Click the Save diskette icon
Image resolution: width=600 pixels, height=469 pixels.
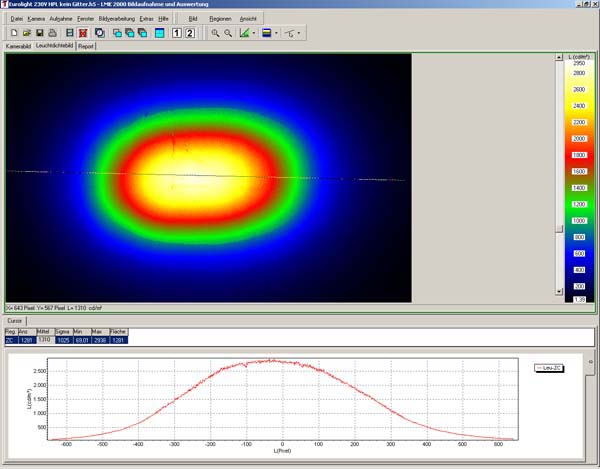click(39, 33)
